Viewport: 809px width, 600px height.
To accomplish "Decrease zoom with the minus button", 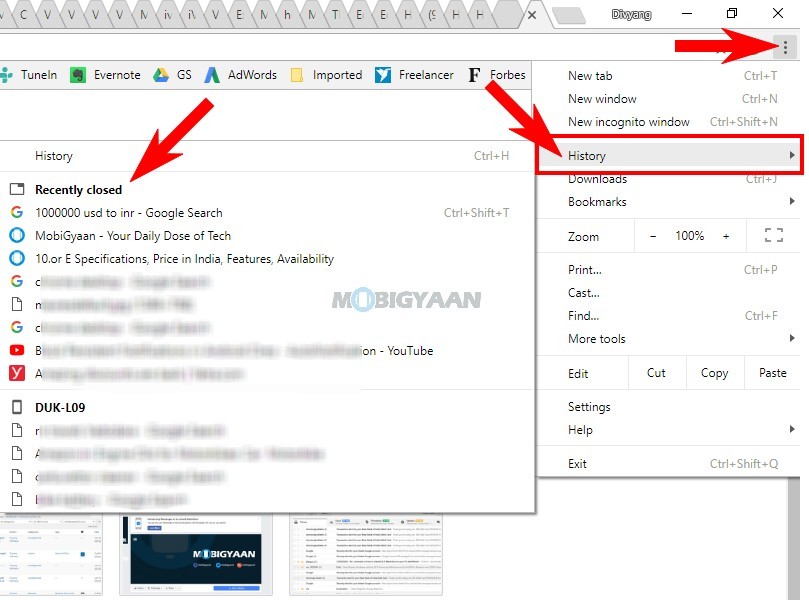I will (653, 236).
